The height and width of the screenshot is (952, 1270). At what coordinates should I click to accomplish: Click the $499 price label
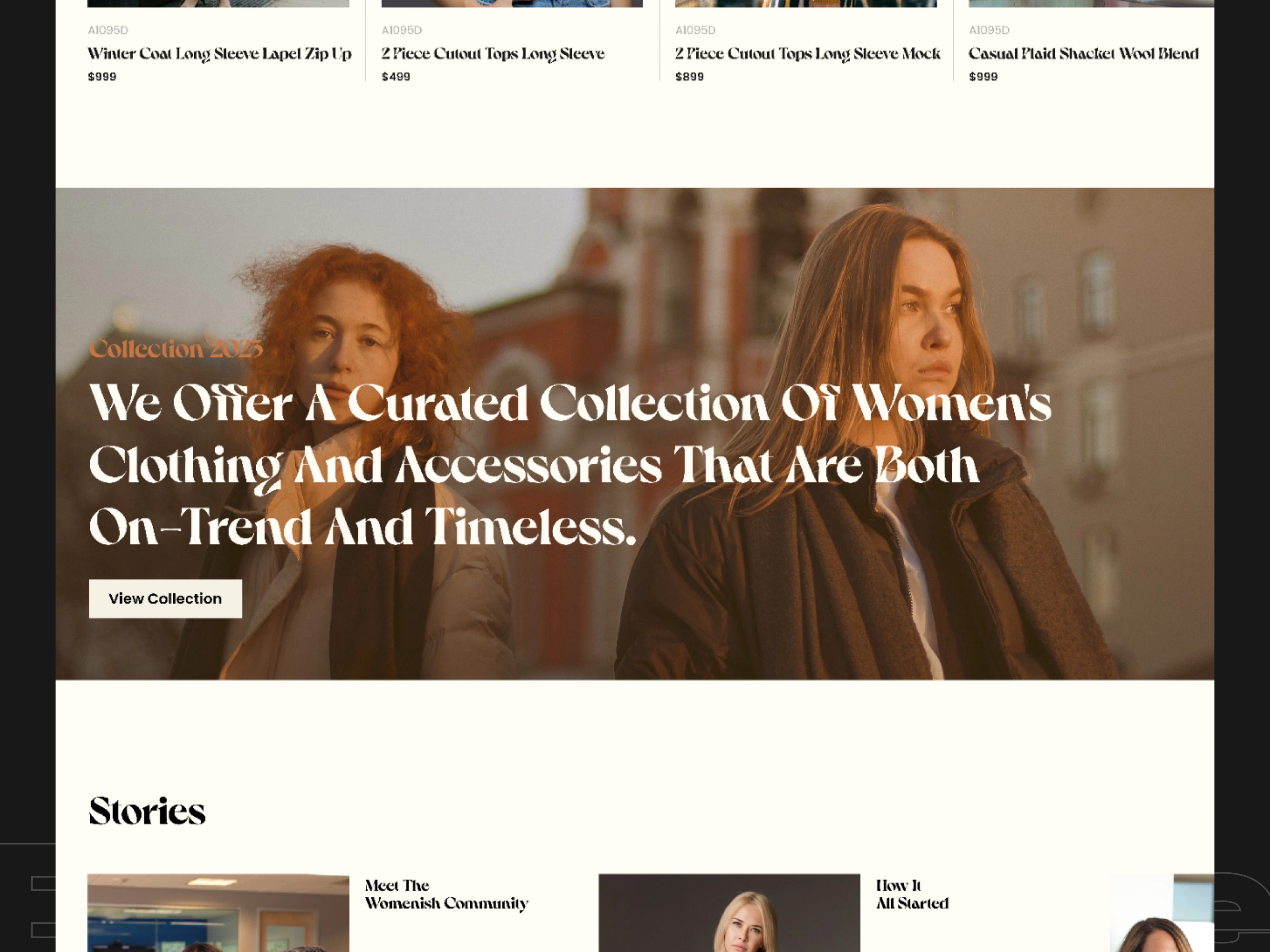coord(396,77)
